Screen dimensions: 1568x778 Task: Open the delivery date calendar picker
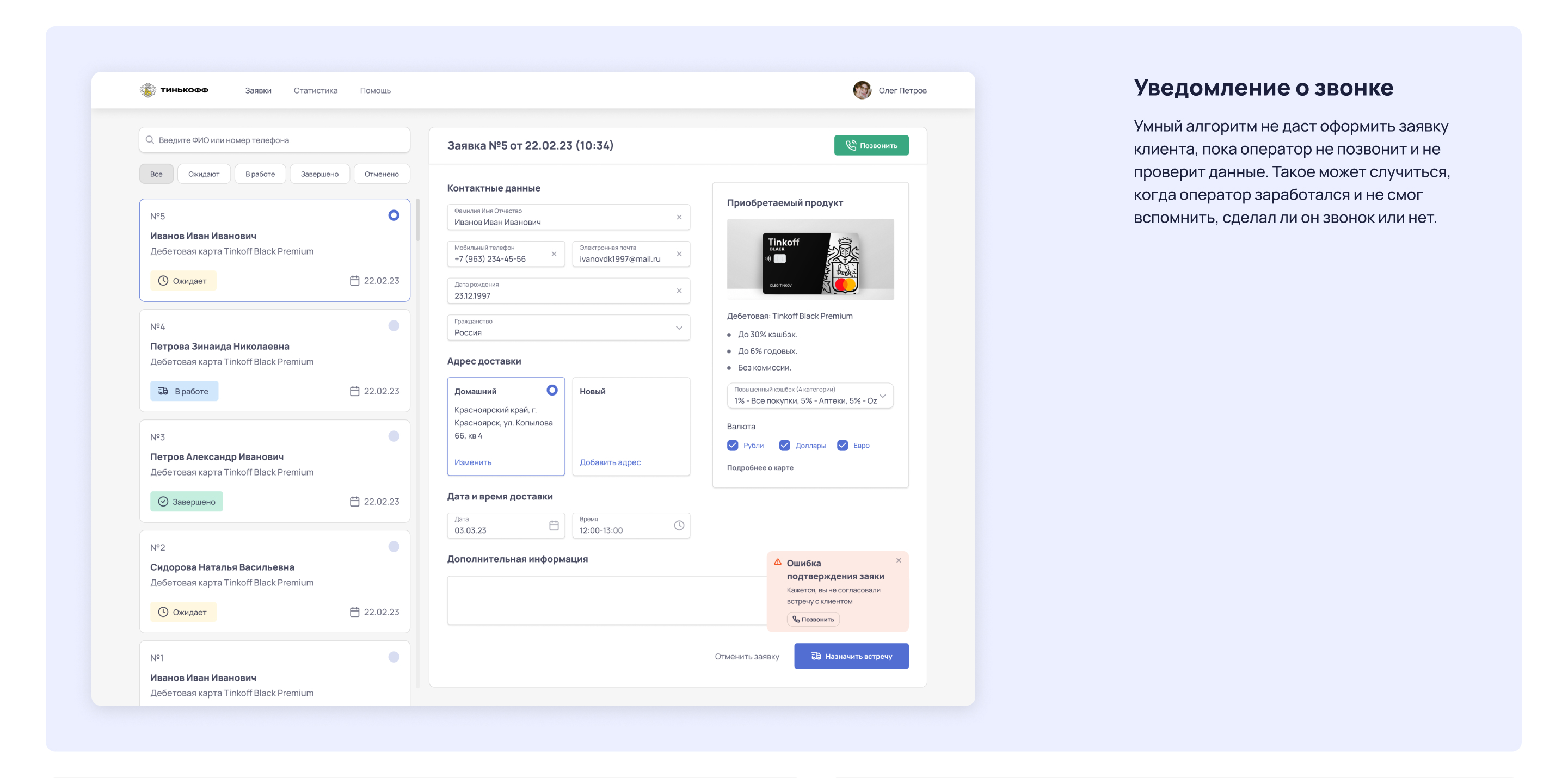554,526
